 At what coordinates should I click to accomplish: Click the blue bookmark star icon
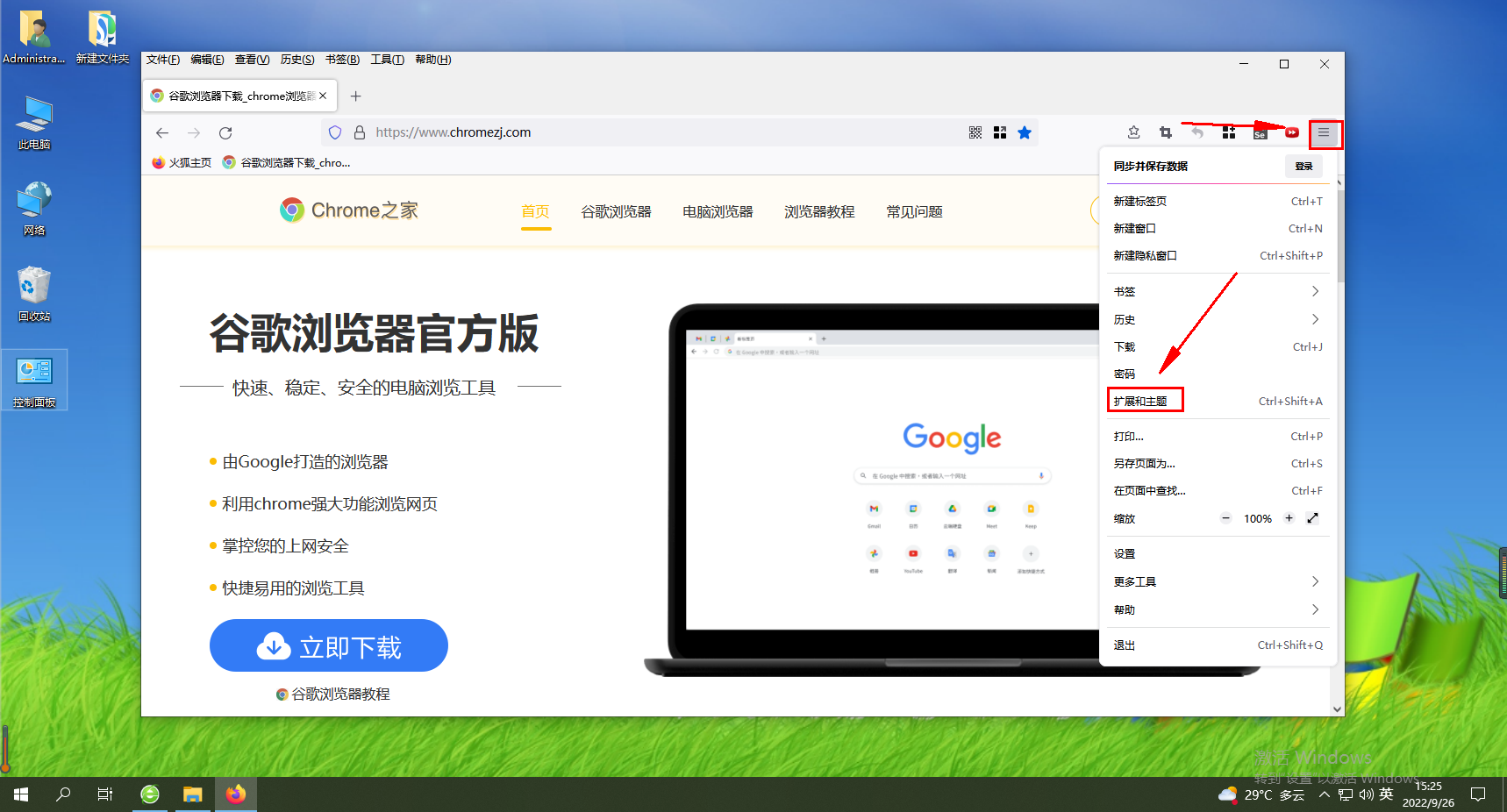click(1025, 132)
